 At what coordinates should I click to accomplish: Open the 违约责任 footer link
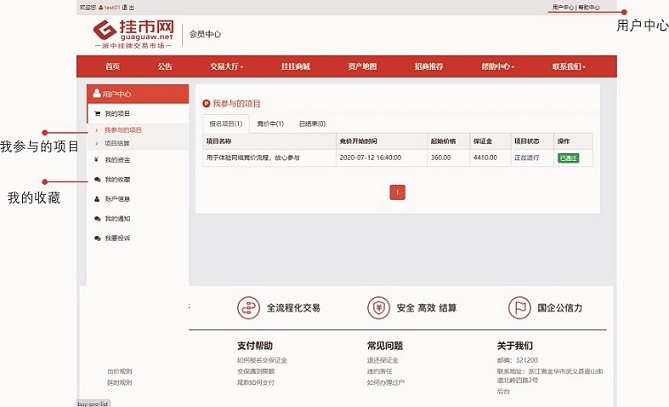tap(380, 371)
